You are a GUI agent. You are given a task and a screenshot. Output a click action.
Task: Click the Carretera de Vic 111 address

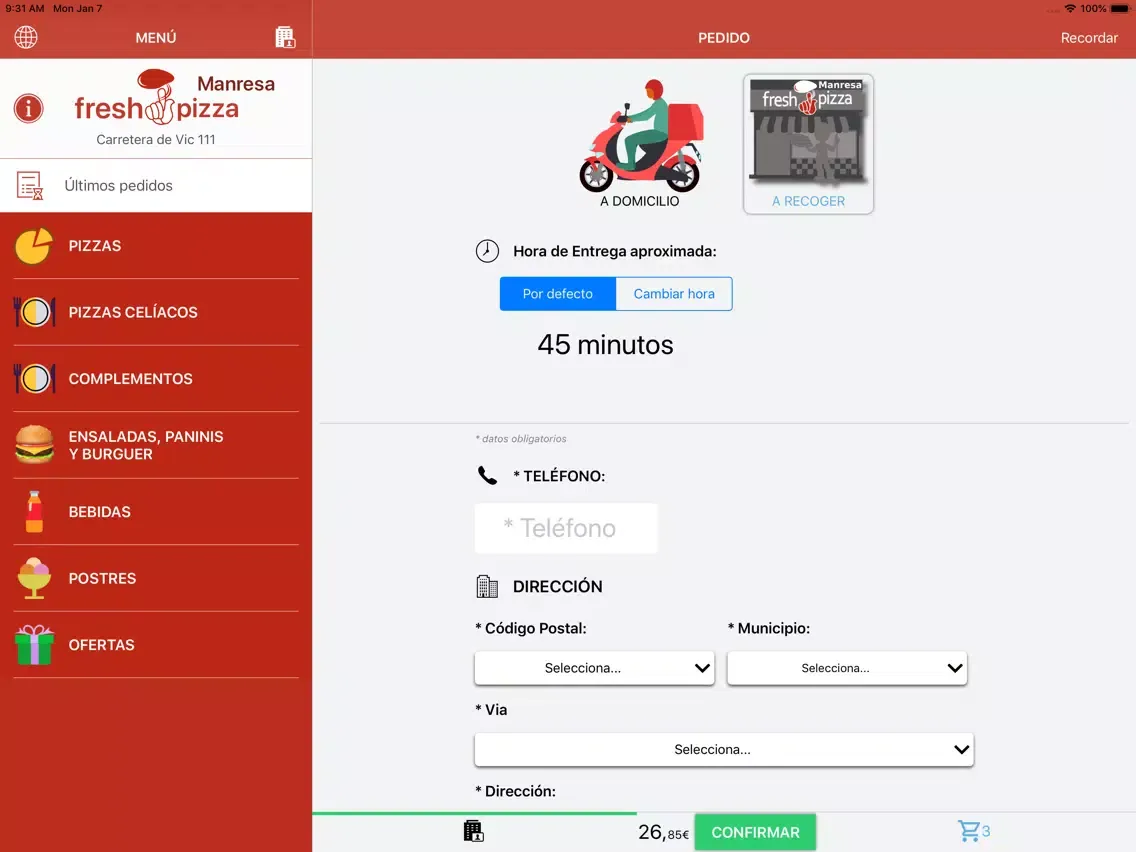(156, 140)
